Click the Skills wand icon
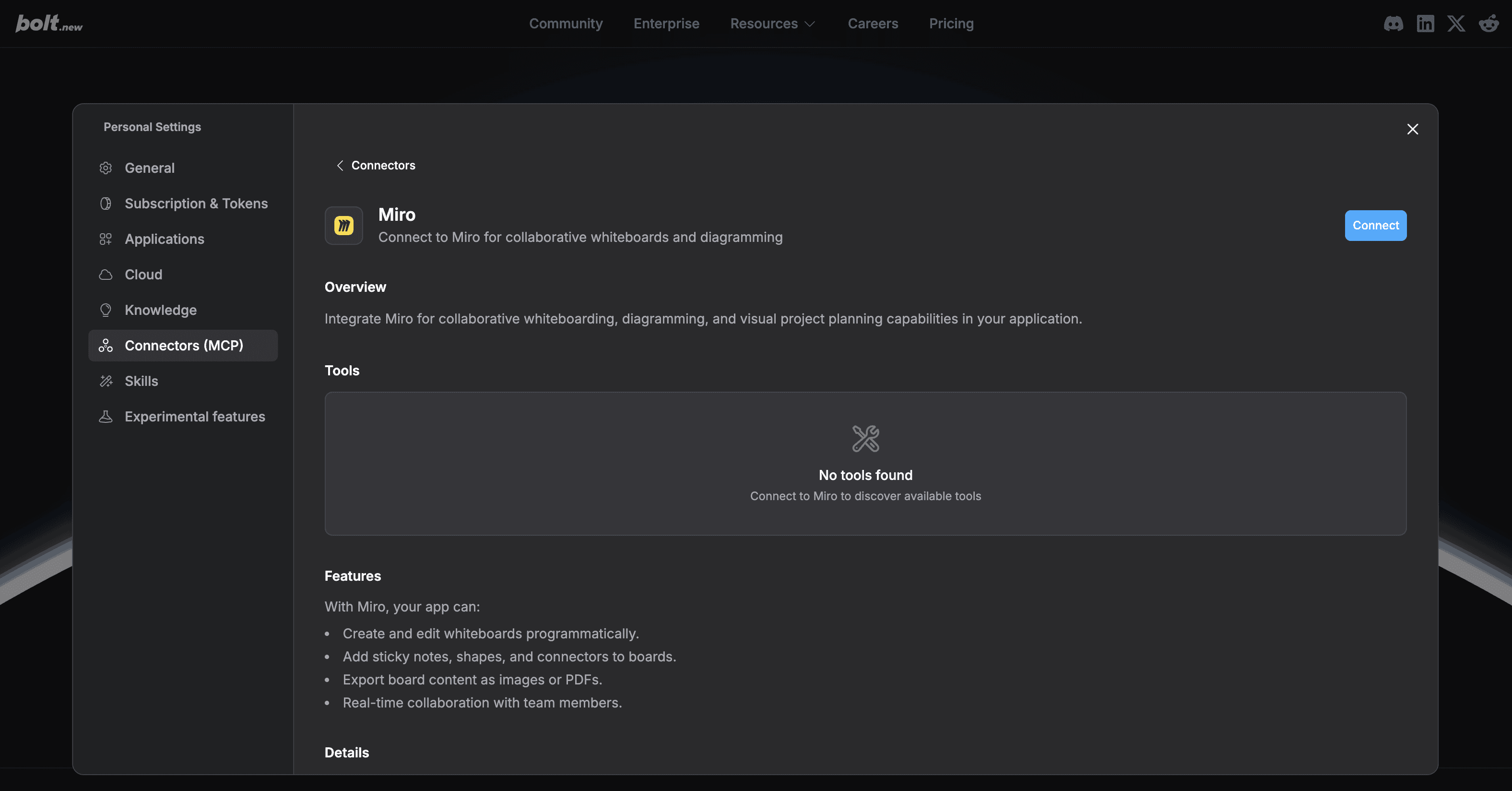The height and width of the screenshot is (791, 1512). click(x=106, y=381)
